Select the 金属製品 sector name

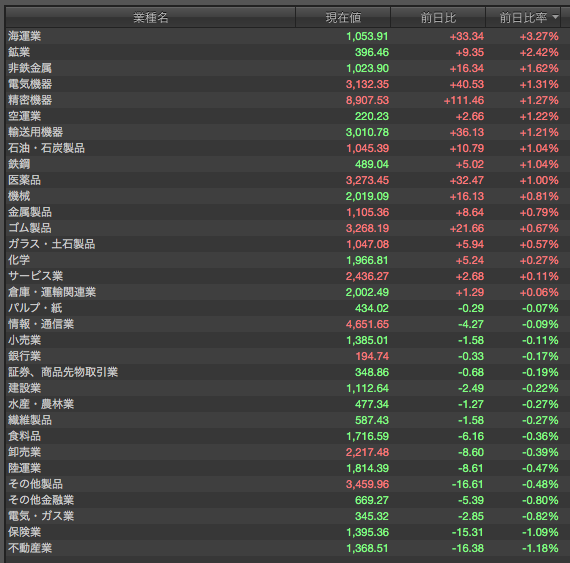tap(30, 212)
